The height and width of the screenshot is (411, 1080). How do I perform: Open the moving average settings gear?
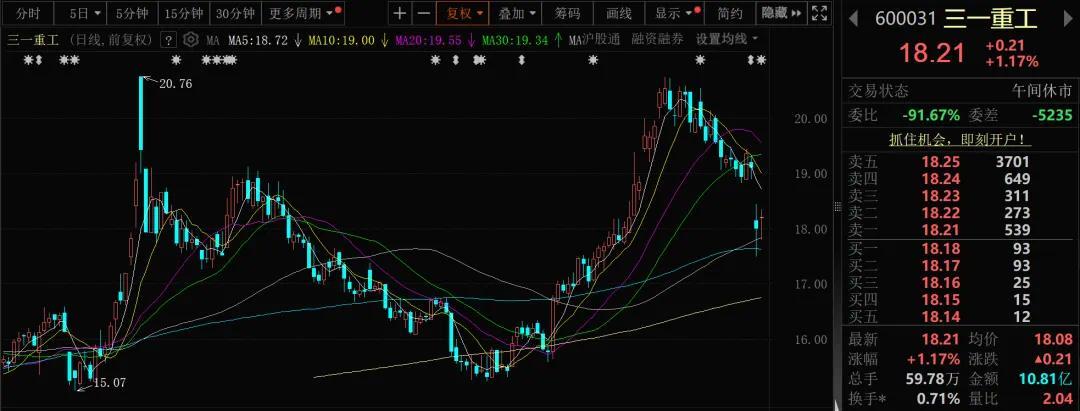coord(191,40)
